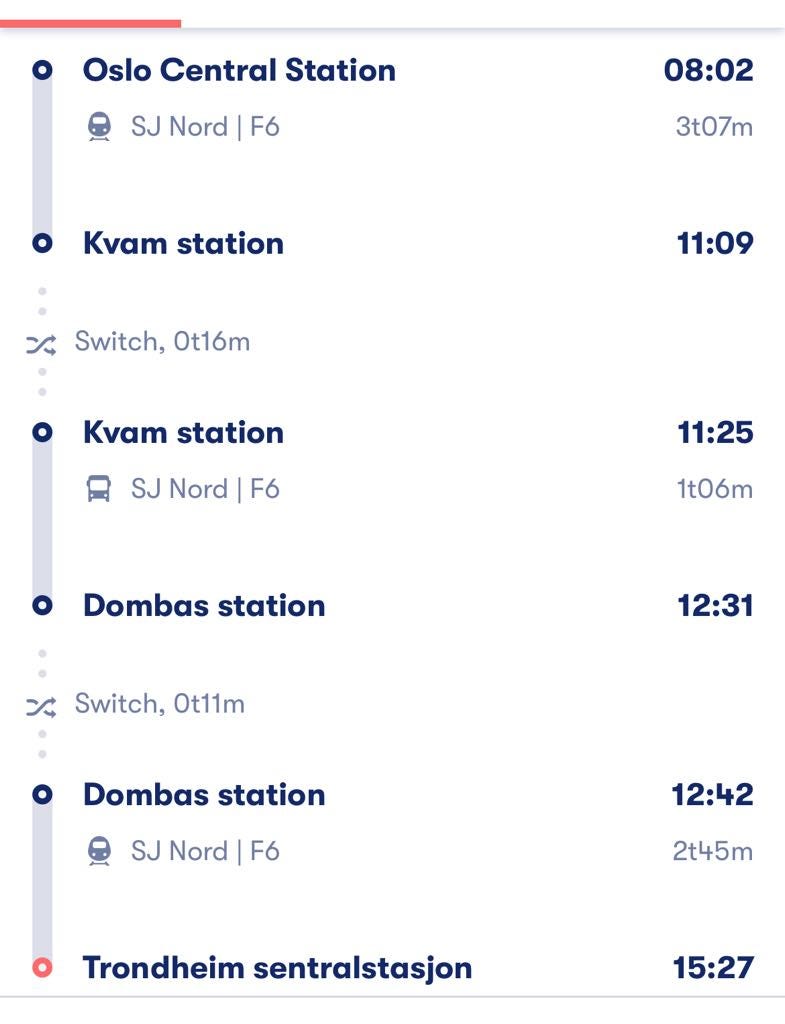Click the Switch, 0t11m transfer label
Image resolution: width=785 pixels, height=1024 pixels.
[159, 704]
